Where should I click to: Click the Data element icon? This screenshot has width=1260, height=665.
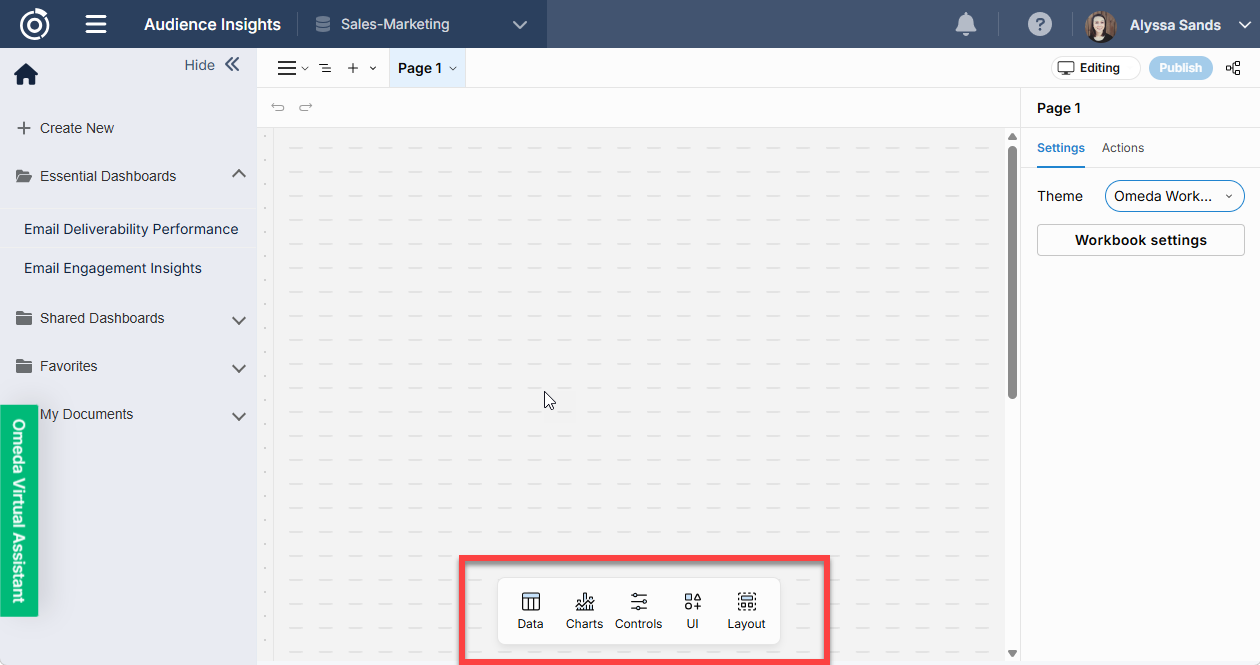(x=530, y=610)
